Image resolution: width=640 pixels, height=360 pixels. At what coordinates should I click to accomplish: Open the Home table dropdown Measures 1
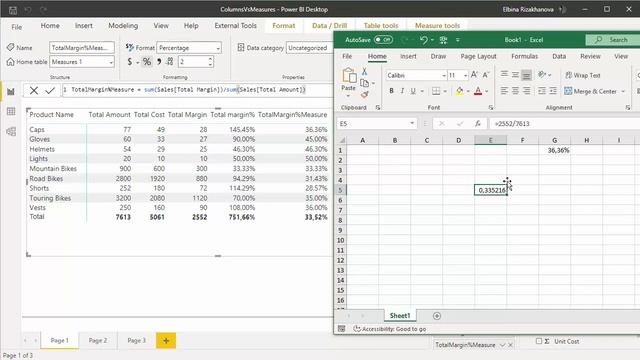click(x=82, y=62)
